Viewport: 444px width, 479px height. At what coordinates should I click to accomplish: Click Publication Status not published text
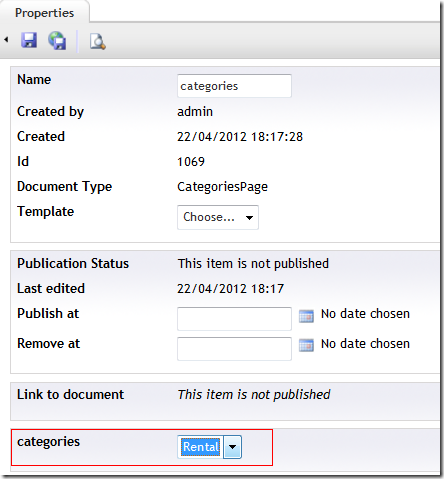pyautogui.click(x=253, y=264)
